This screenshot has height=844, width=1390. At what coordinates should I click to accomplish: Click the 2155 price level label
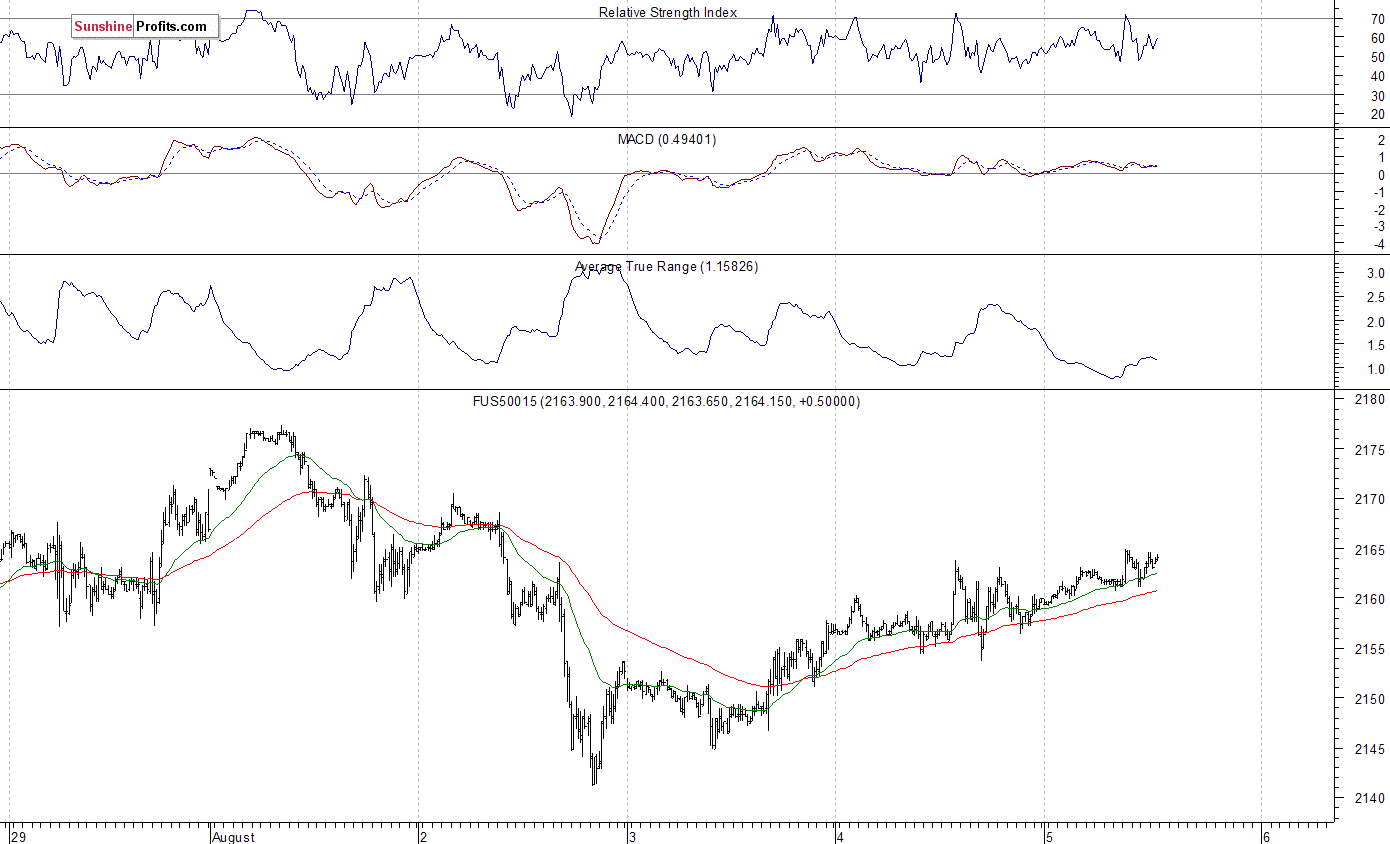pyautogui.click(x=1372, y=649)
